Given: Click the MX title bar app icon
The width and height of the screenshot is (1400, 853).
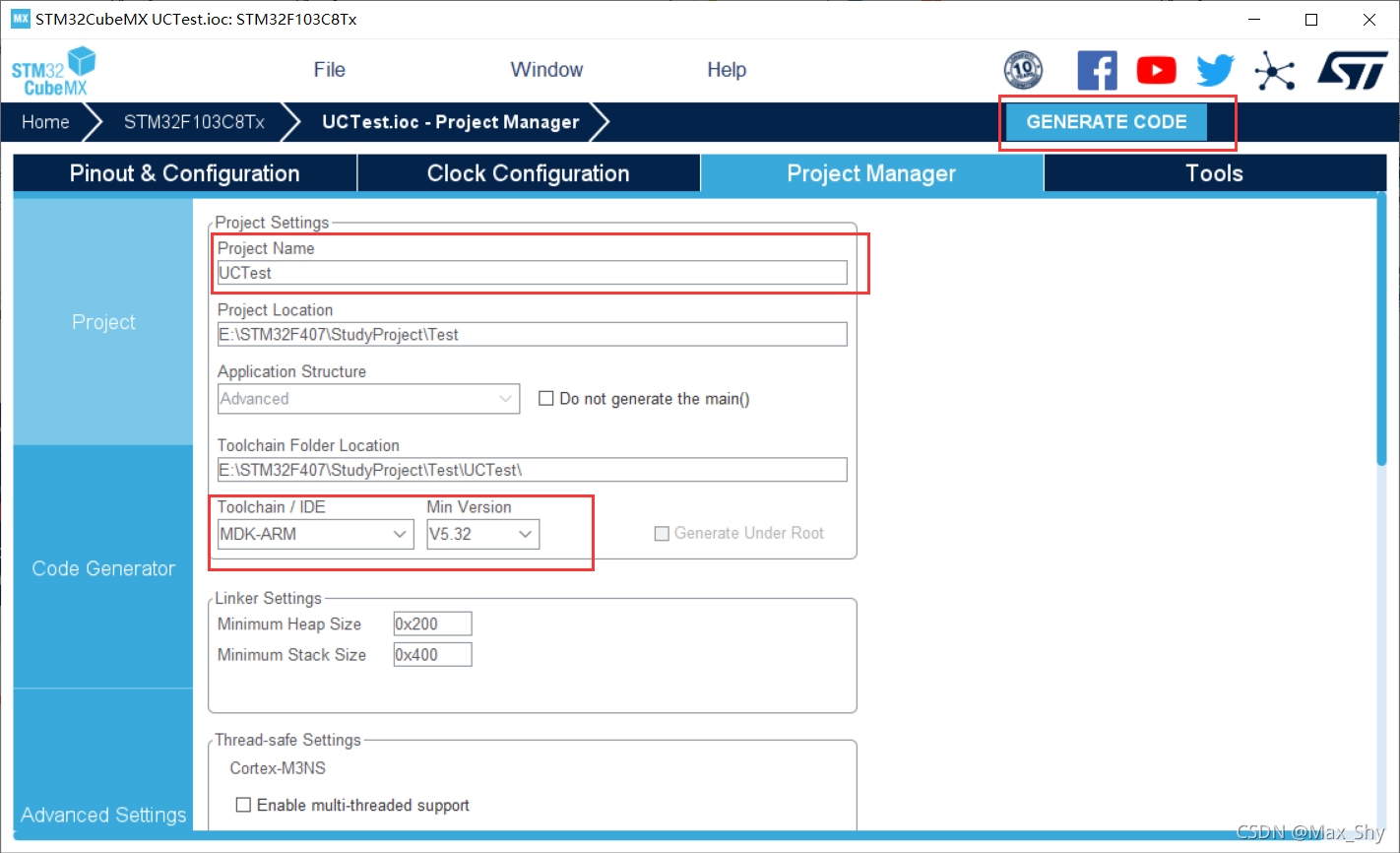Looking at the screenshot, I should click(20, 19).
